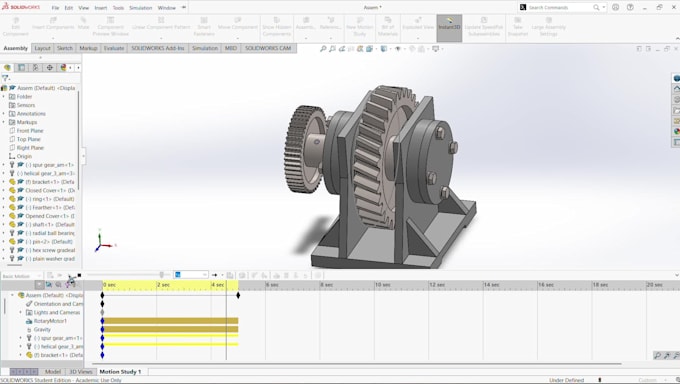Viewport: 680px width, 384px height.
Task: Click Update SpeedPak Subassemblies
Action: click(x=484, y=26)
